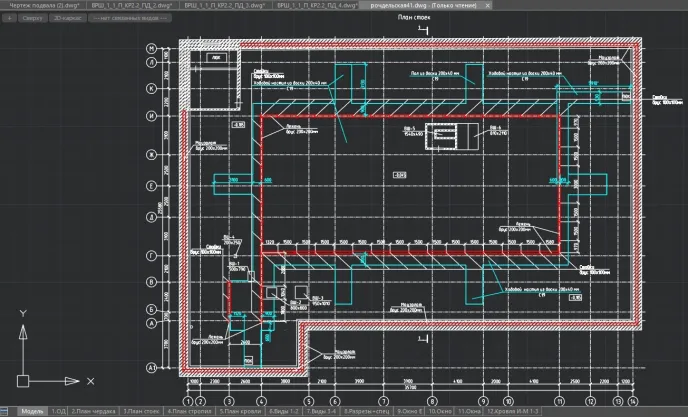The width and height of the screenshot is (688, 417).
Task: Select the grid axis bubble labeled А1
Action: point(151,366)
